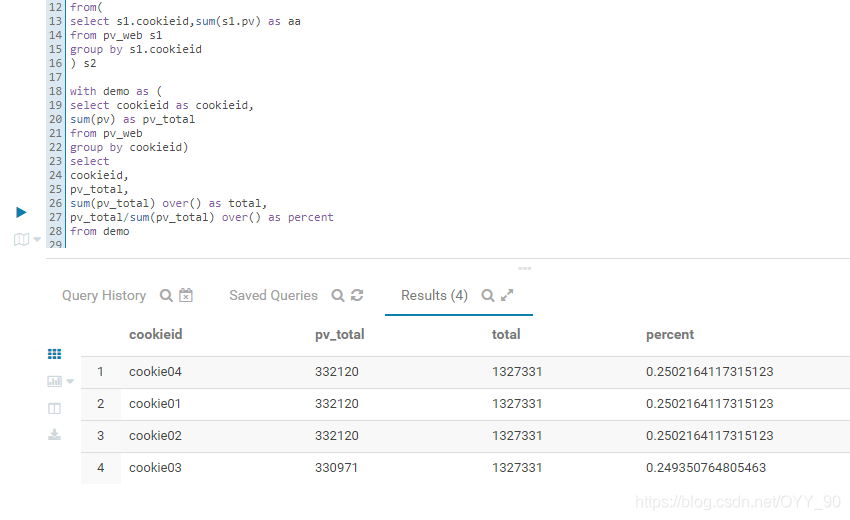Viewport: 850px width, 520px height.
Task: Switch to grid view of results
Action: click(54, 354)
